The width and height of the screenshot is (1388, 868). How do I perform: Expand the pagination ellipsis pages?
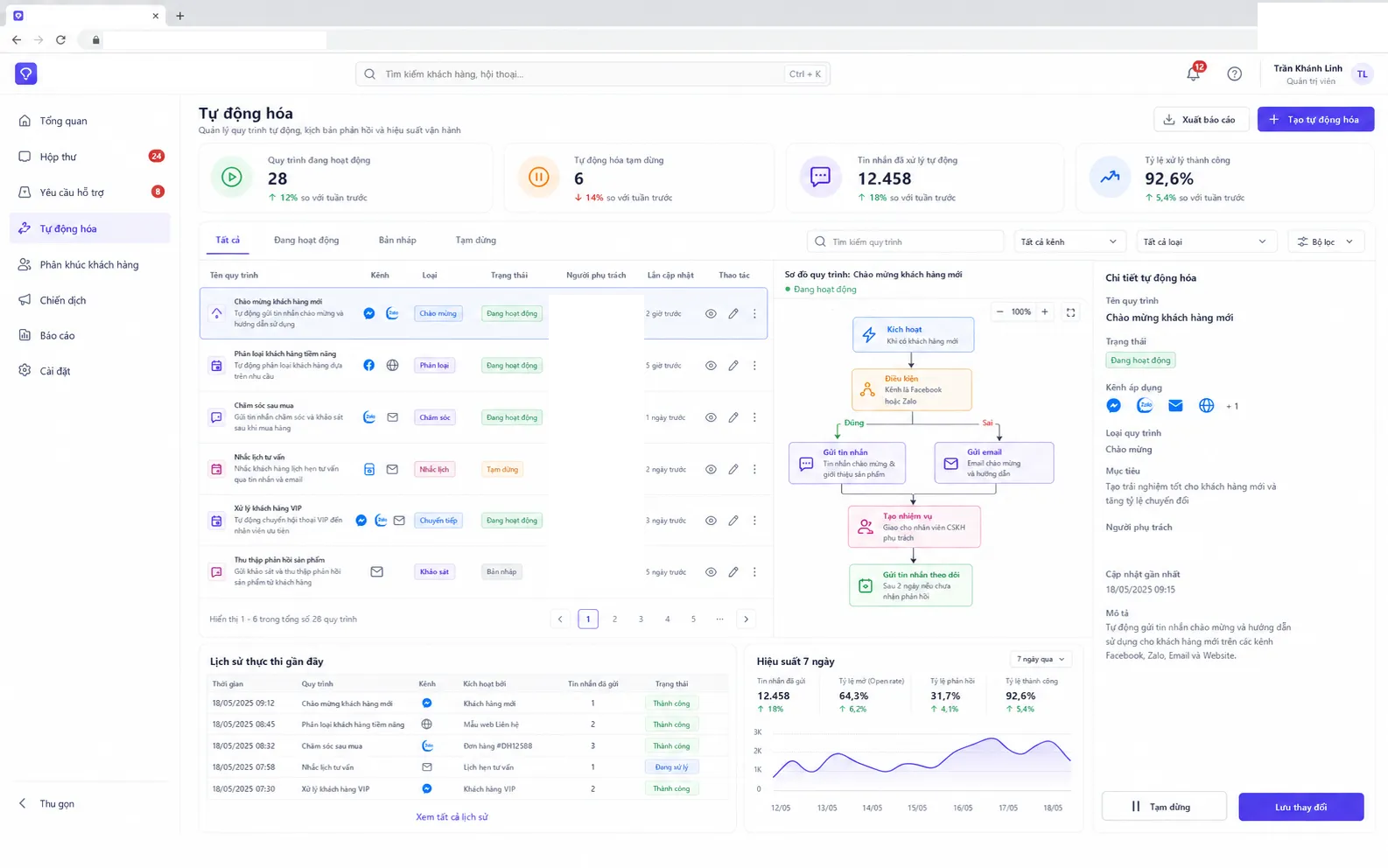coord(719,619)
